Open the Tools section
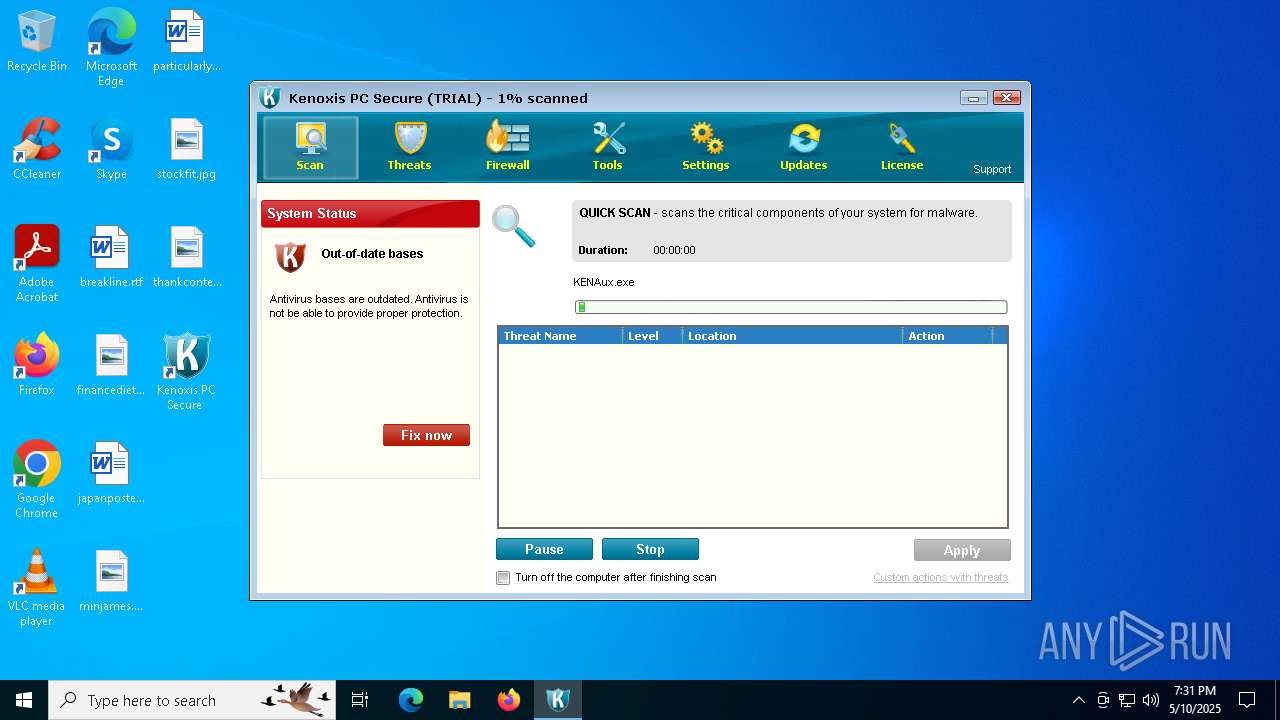This screenshot has width=1280, height=720. (607, 147)
